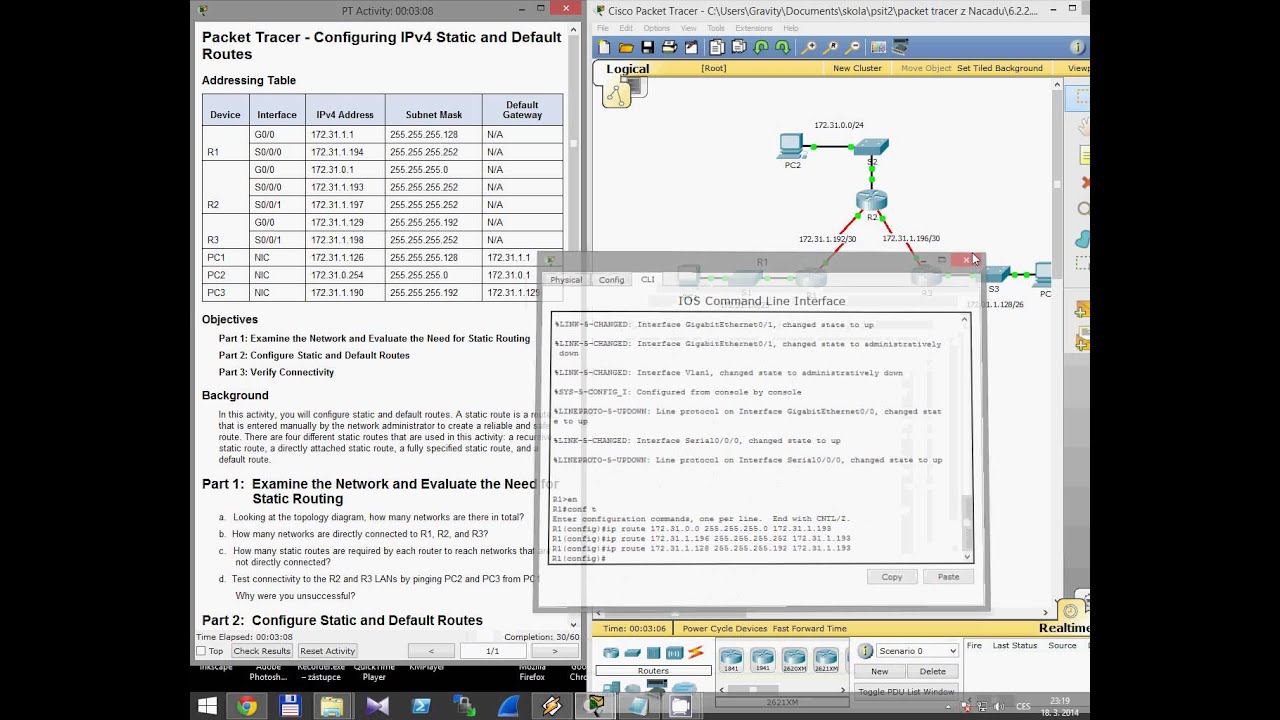Click the network information icon on the toolbar
The width and height of the screenshot is (1280, 720).
(1077, 47)
